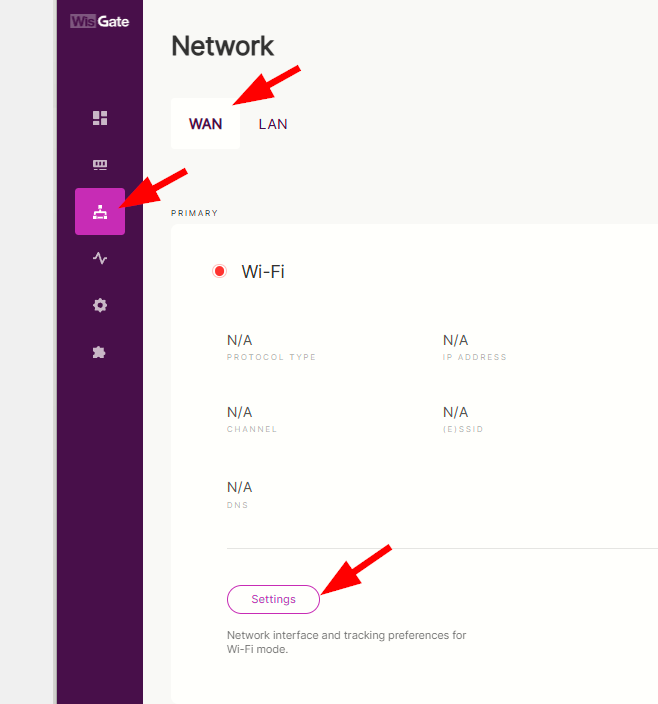Click the WisGate logo
Screen dimensions: 658x704
[100, 21]
